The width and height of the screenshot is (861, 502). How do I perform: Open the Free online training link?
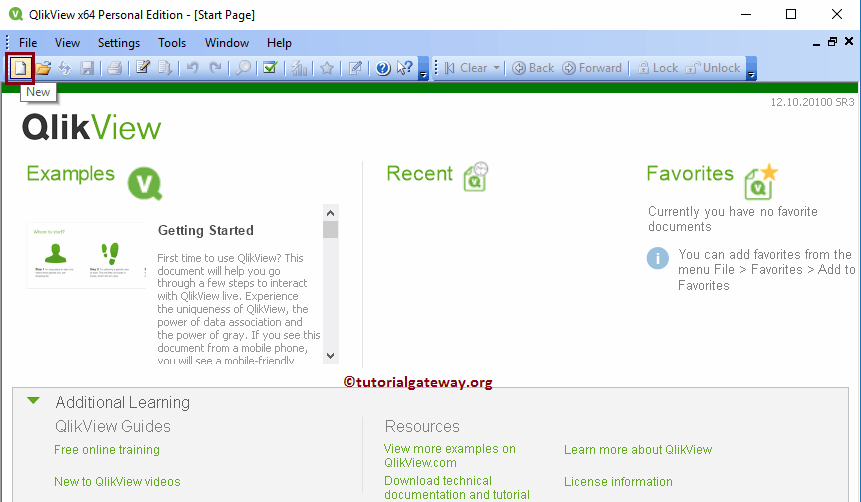point(107,450)
